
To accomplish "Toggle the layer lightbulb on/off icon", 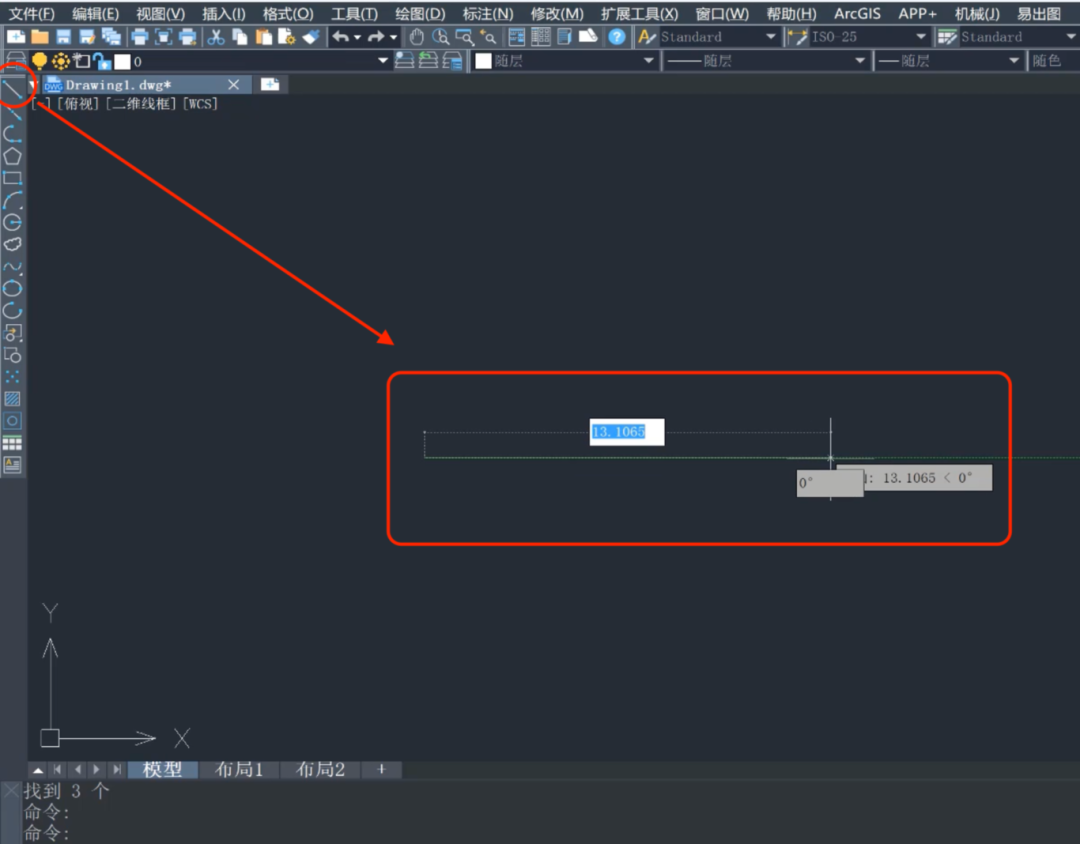I will point(40,61).
